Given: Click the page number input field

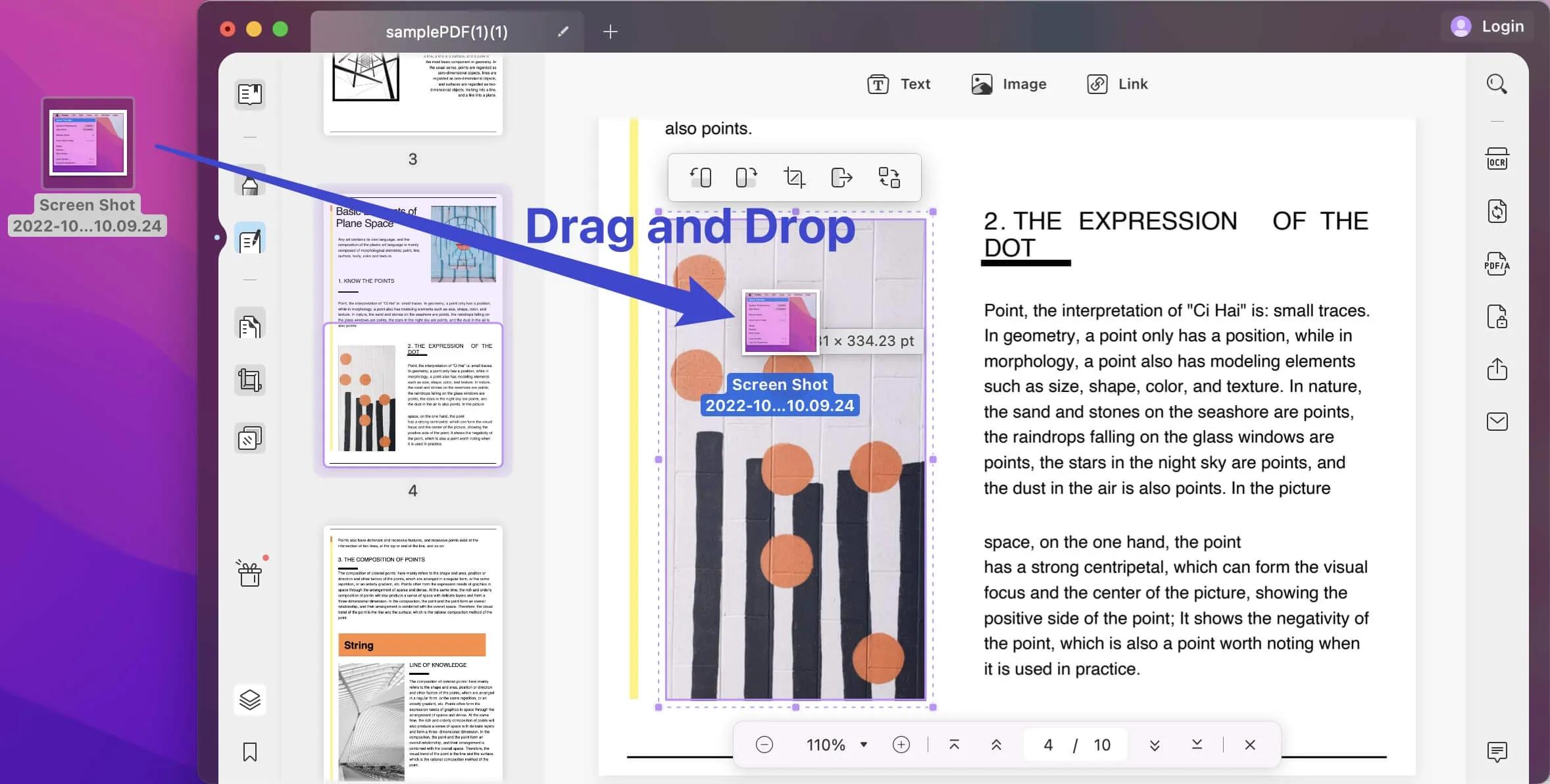Looking at the screenshot, I should pyautogui.click(x=1049, y=745).
